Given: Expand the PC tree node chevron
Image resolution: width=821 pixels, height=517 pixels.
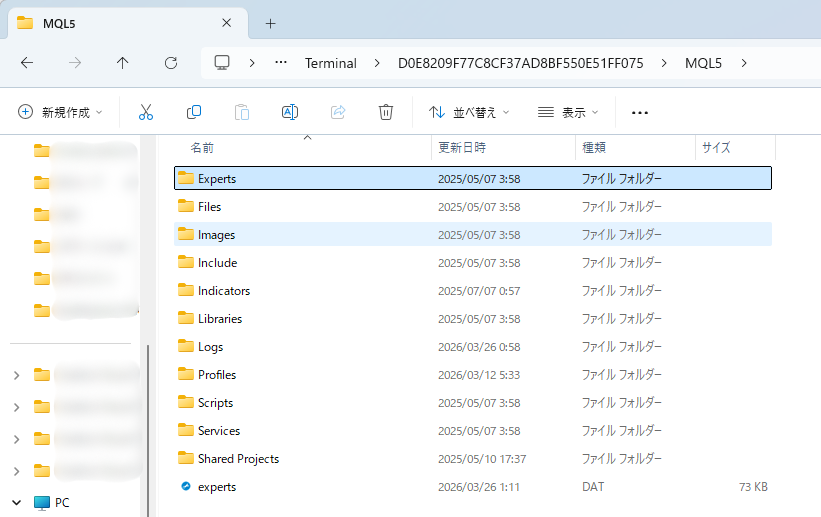Looking at the screenshot, I should tap(16, 502).
